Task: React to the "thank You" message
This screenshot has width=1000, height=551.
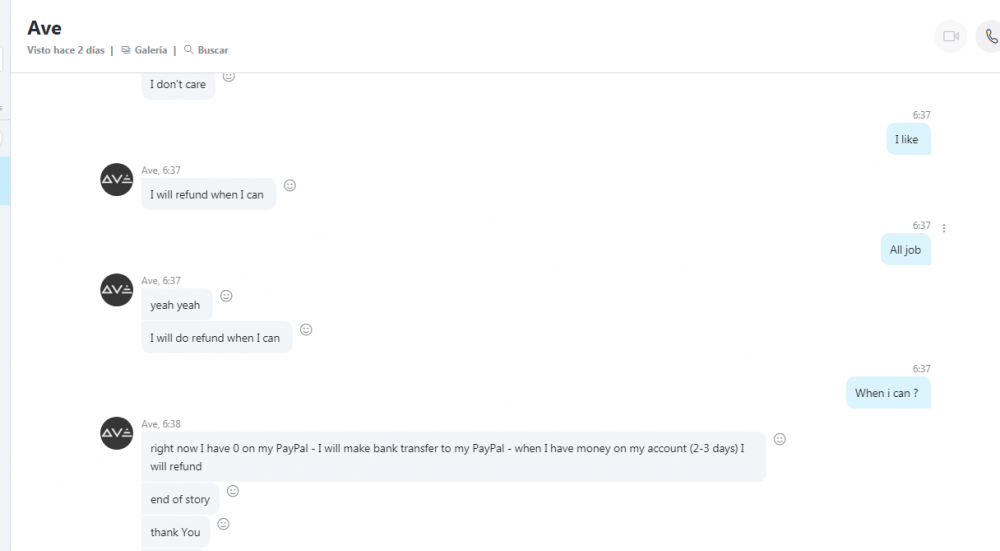Action: coord(224,524)
